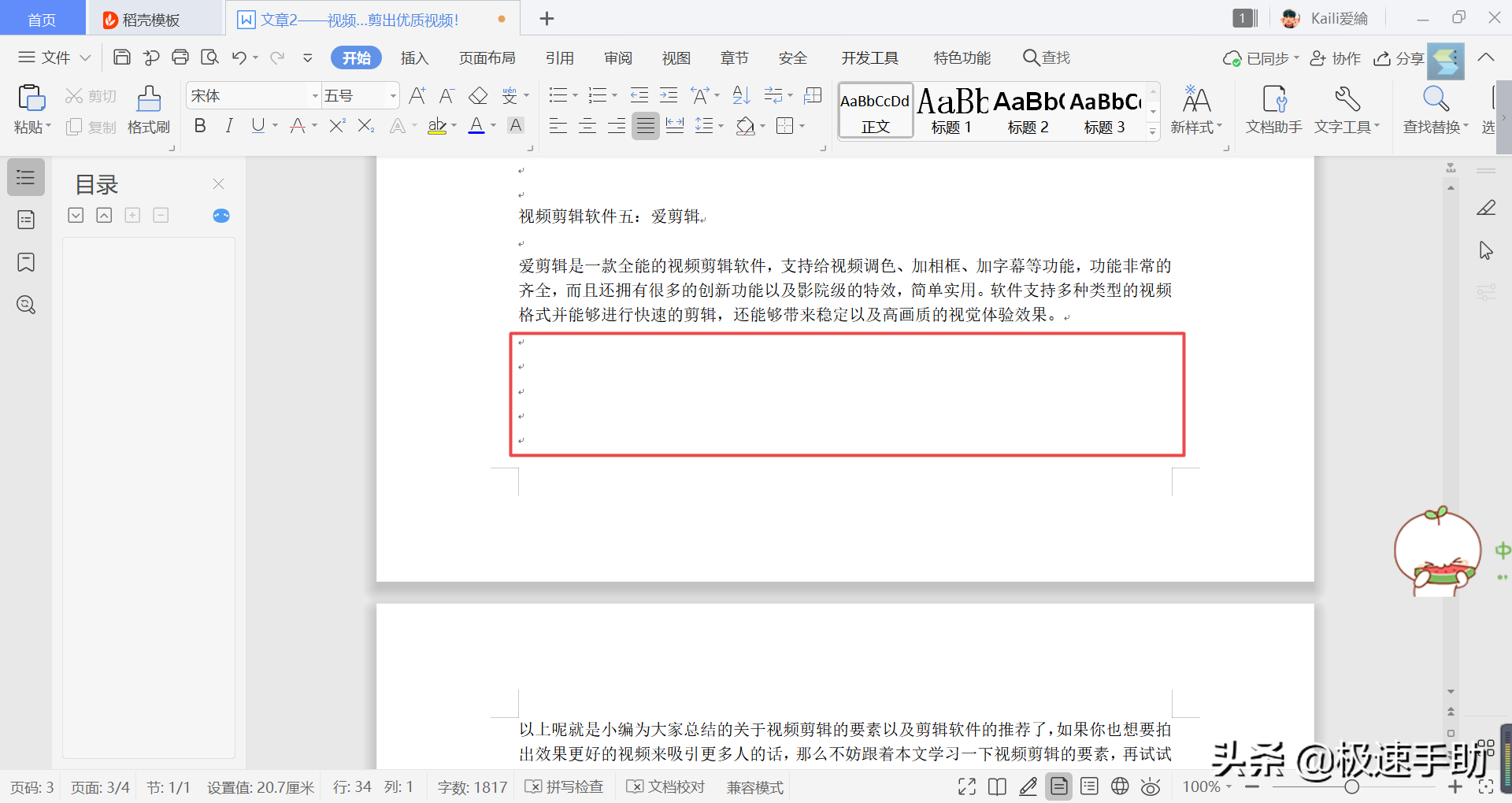Click the Print icon in quick toolbar
This screenshot has height=803, width=1512.
[x=180, y=57]
